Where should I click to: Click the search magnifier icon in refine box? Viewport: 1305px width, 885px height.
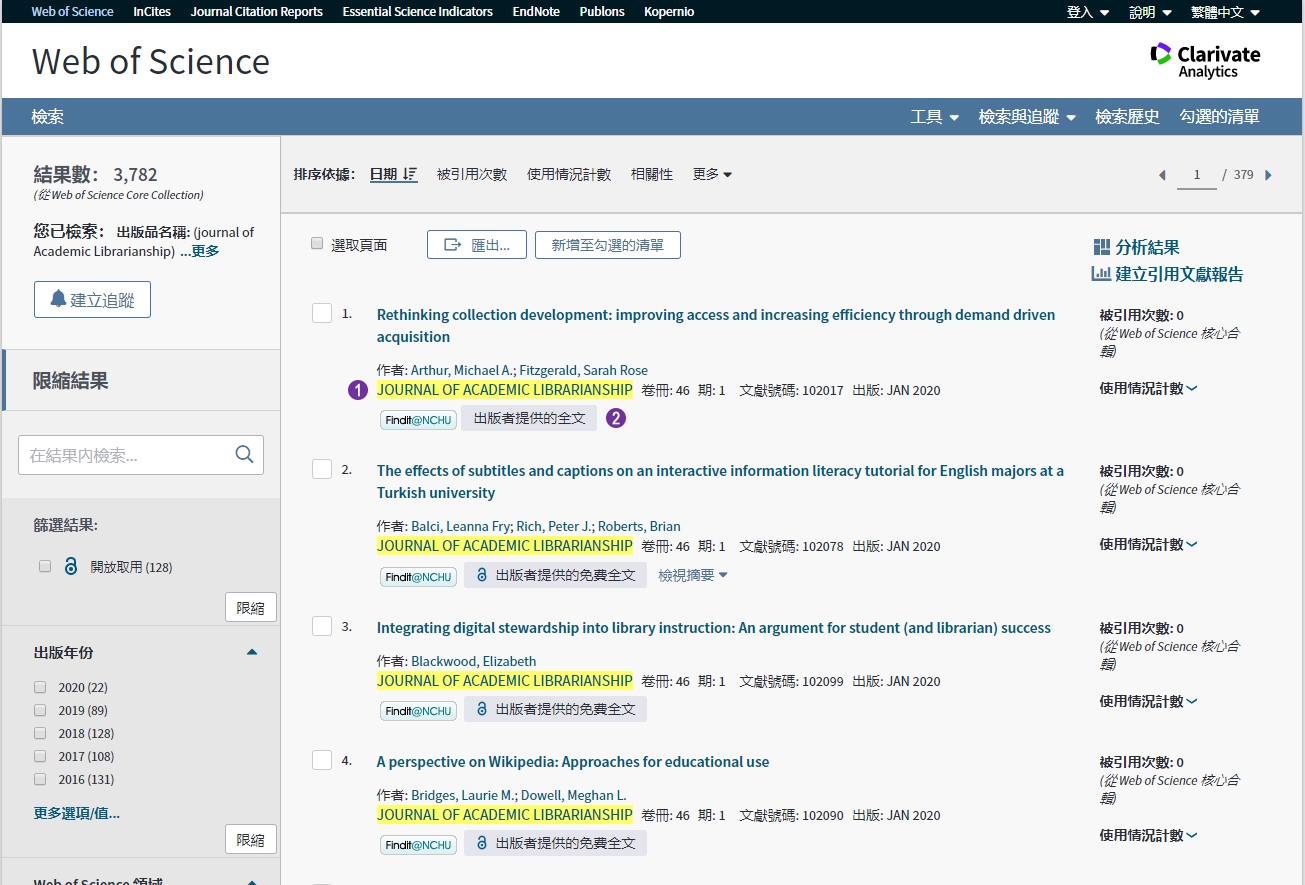pyautogui.click(x=244, y=455)
